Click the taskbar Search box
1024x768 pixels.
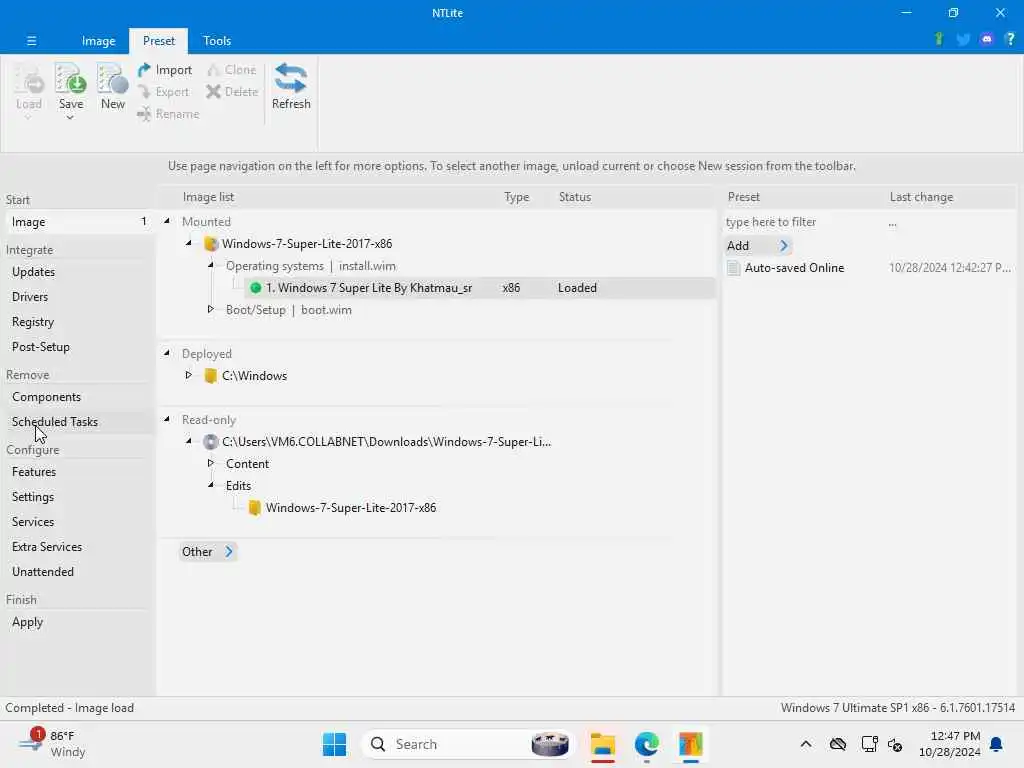(x=468, y=744)
